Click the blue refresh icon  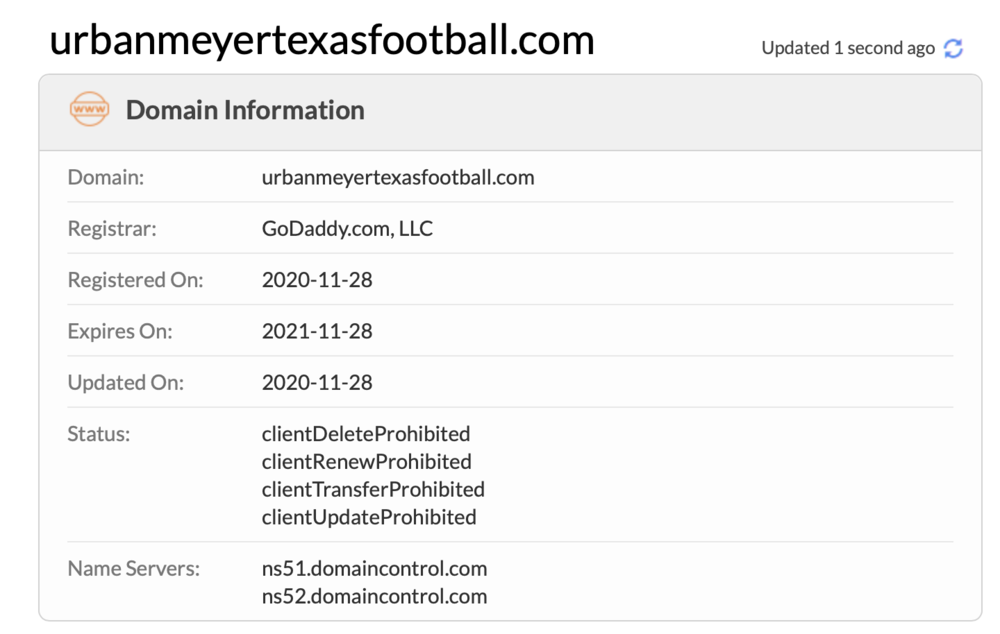[953, 48]
